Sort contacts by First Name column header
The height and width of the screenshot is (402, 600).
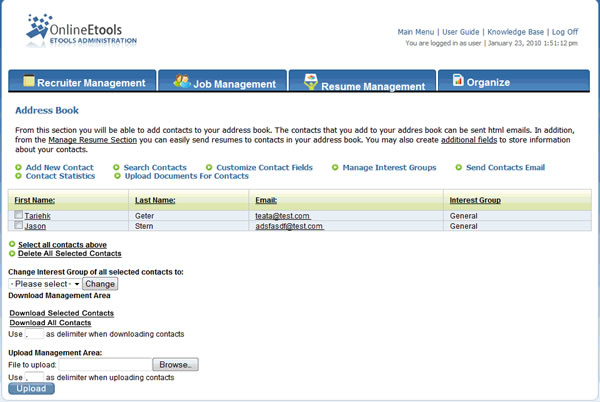[35, 201]
